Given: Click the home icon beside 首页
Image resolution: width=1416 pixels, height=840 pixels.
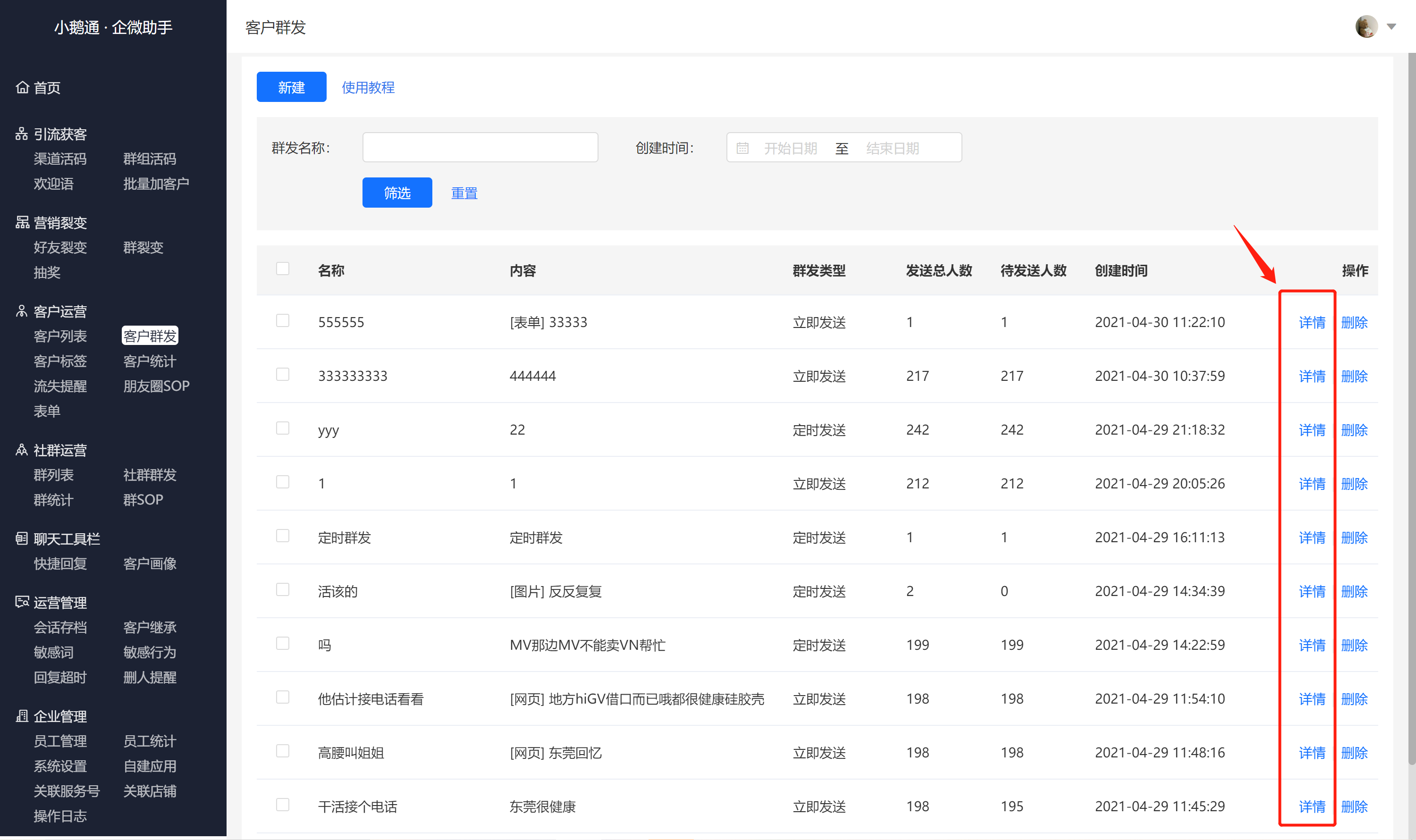Looking at the screenshot, I should [x=22, y=87].
